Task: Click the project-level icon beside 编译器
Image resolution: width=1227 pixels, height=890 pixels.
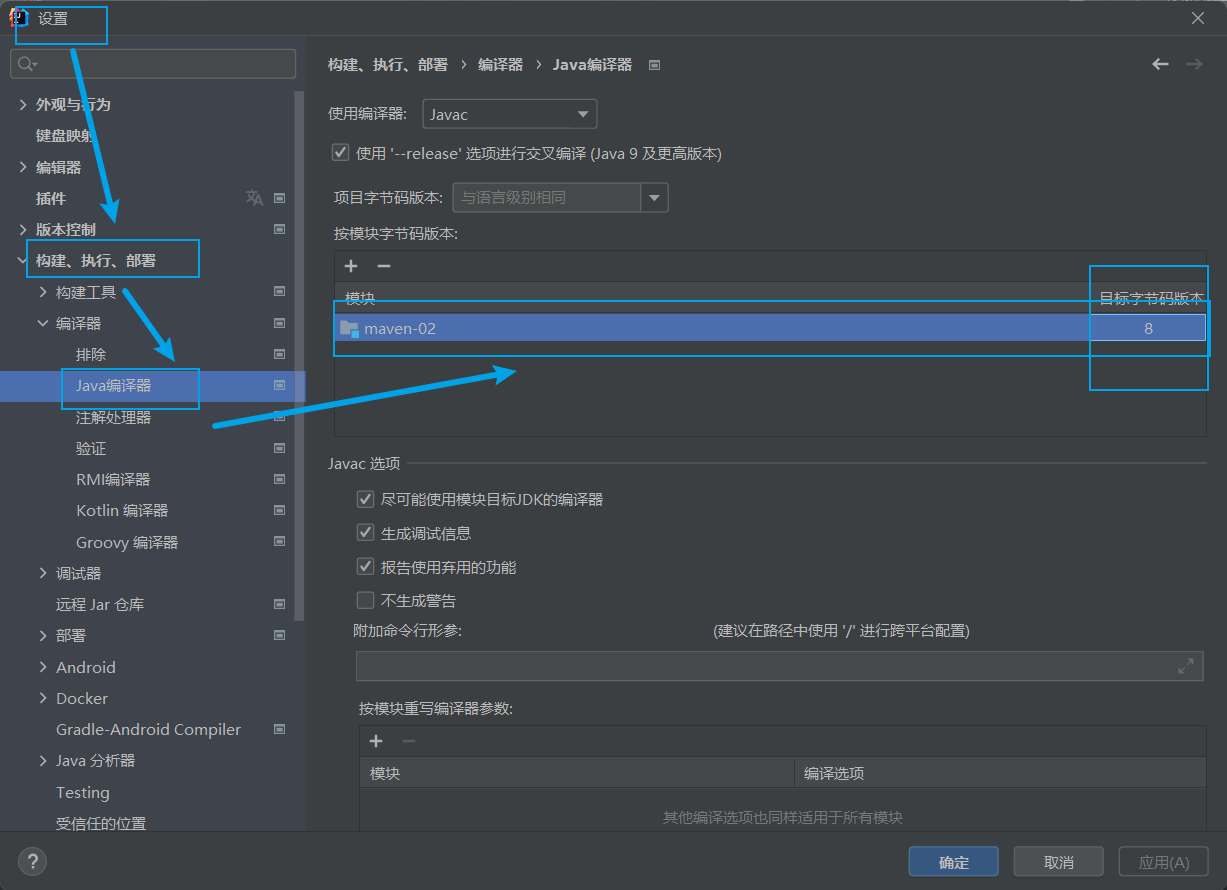Action: [x=280, y=323]
